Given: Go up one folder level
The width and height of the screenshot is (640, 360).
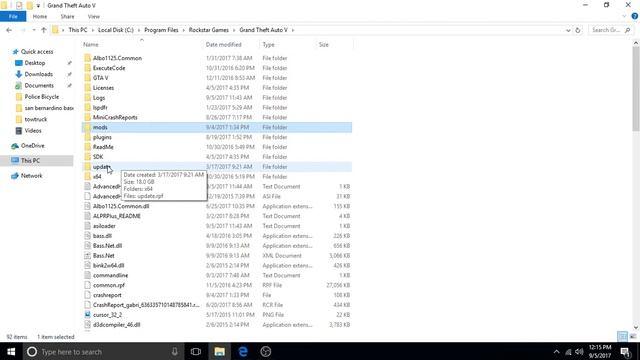Looking at the screenshot, I should [x=44, y=30].
